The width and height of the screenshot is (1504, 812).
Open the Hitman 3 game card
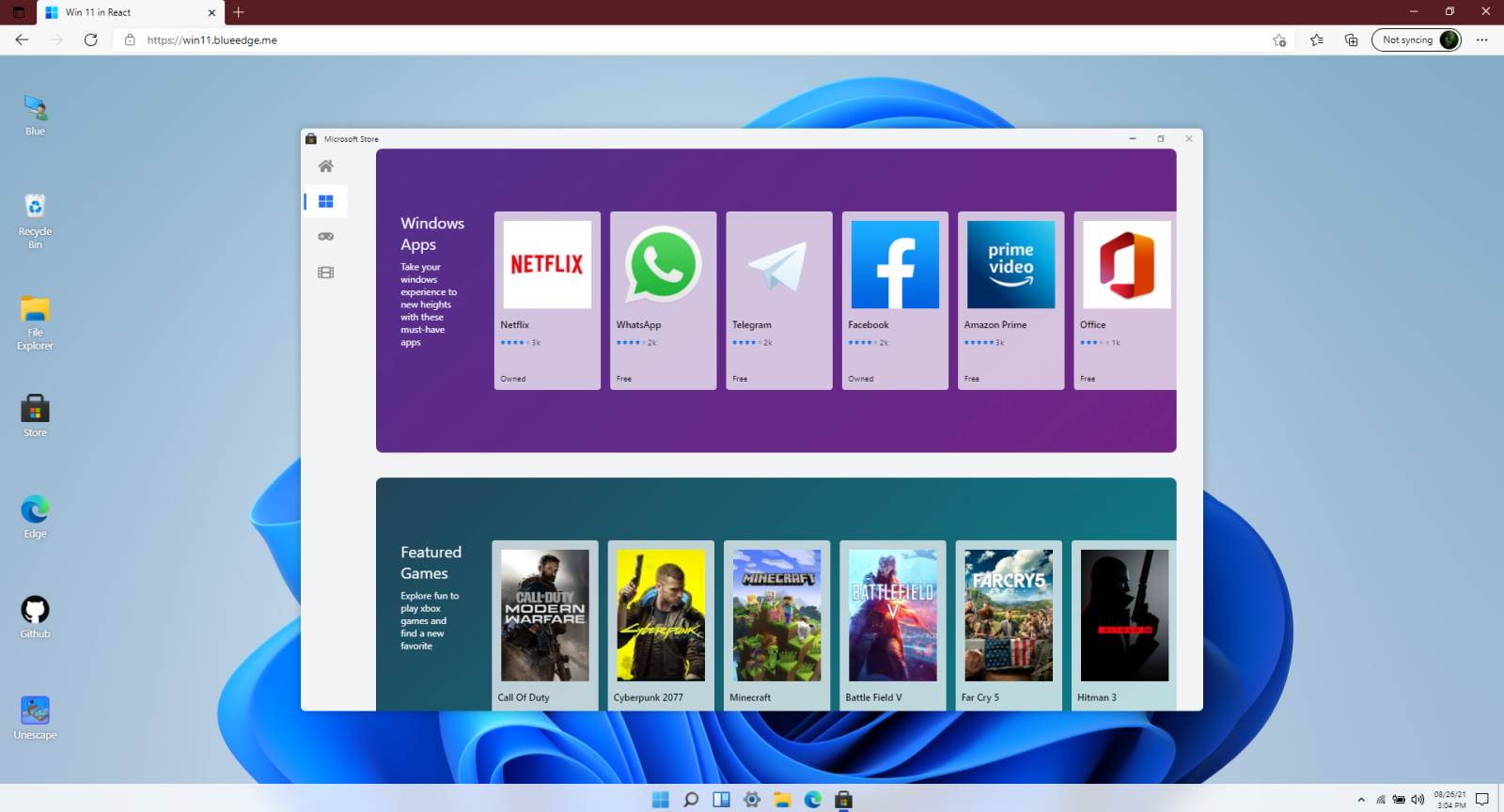click(1124, 625)
